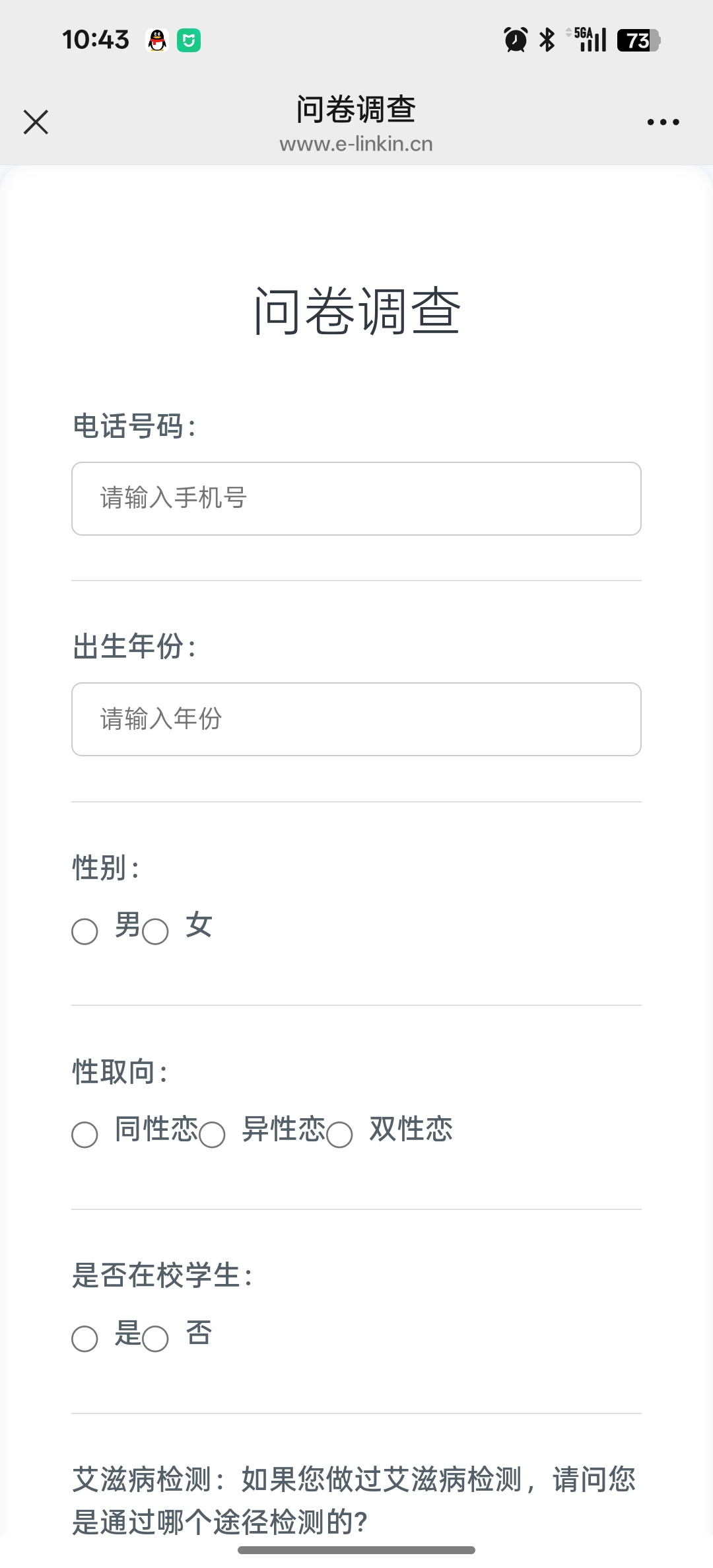Tap the battery level indicator
Image resolution: width=713 pixels, height=1568 pixels.
pyautogui.click(x=638, y=40)
